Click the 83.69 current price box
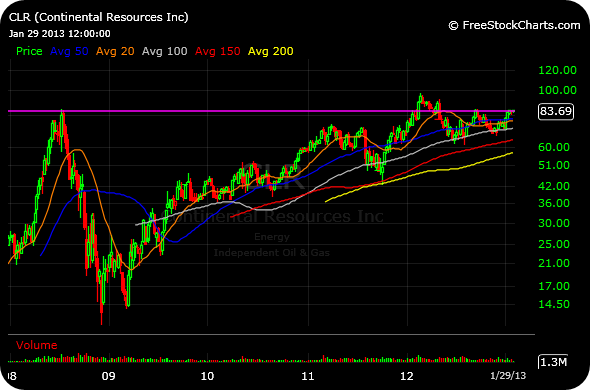The height and width of the screenshot is (390, 590). tap(556, 111)
